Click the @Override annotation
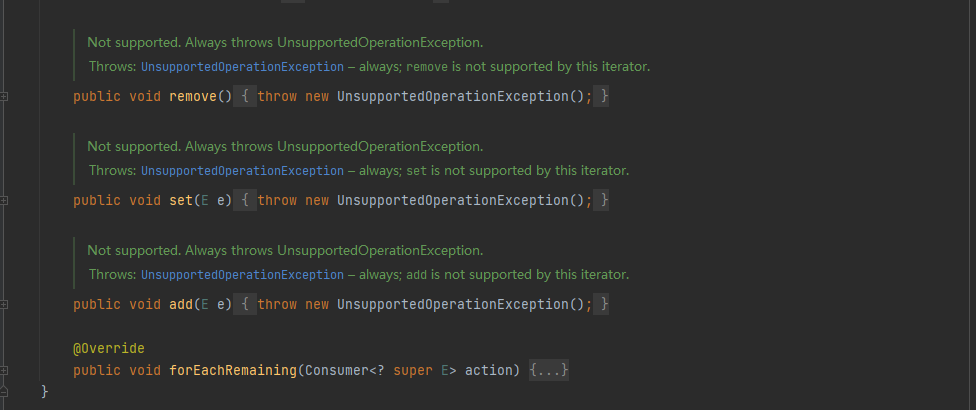976x410 pixels. click(x=109, y=348)
